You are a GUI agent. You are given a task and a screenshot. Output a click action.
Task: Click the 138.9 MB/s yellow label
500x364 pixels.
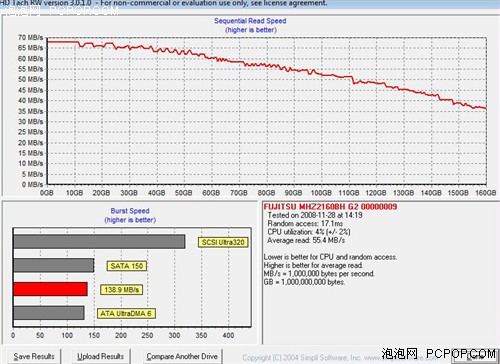click(x=122, y=290)
